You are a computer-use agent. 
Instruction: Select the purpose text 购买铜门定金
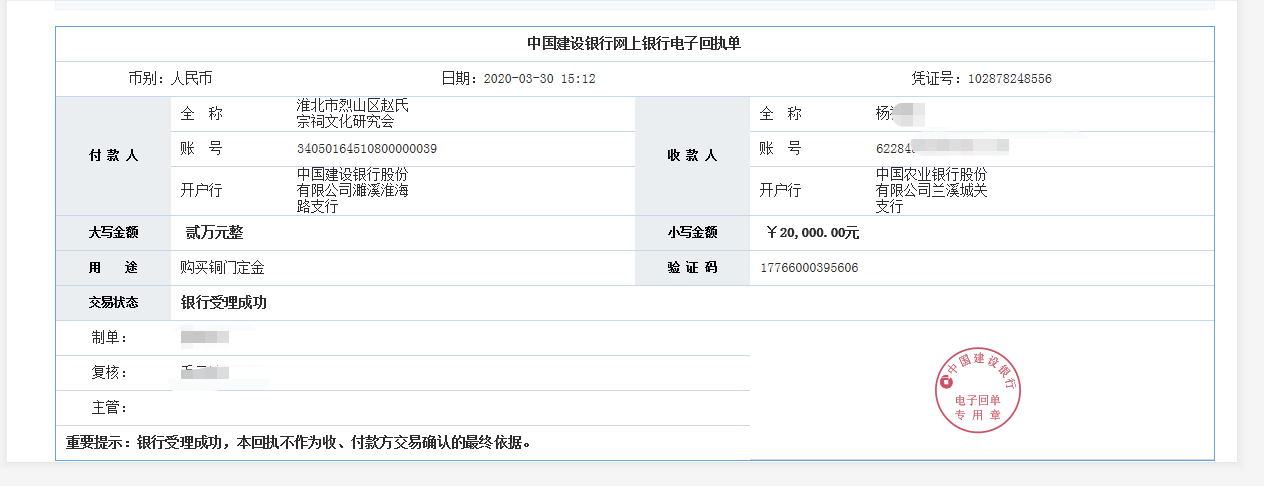(222, 268)
